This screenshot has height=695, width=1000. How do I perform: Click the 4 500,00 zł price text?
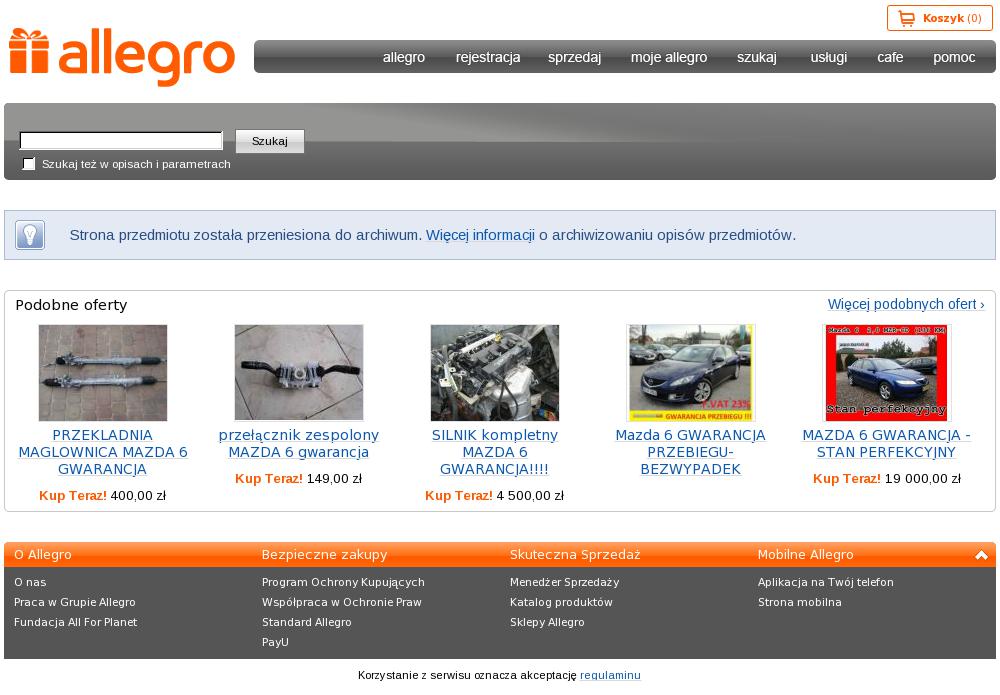point(530,495)
